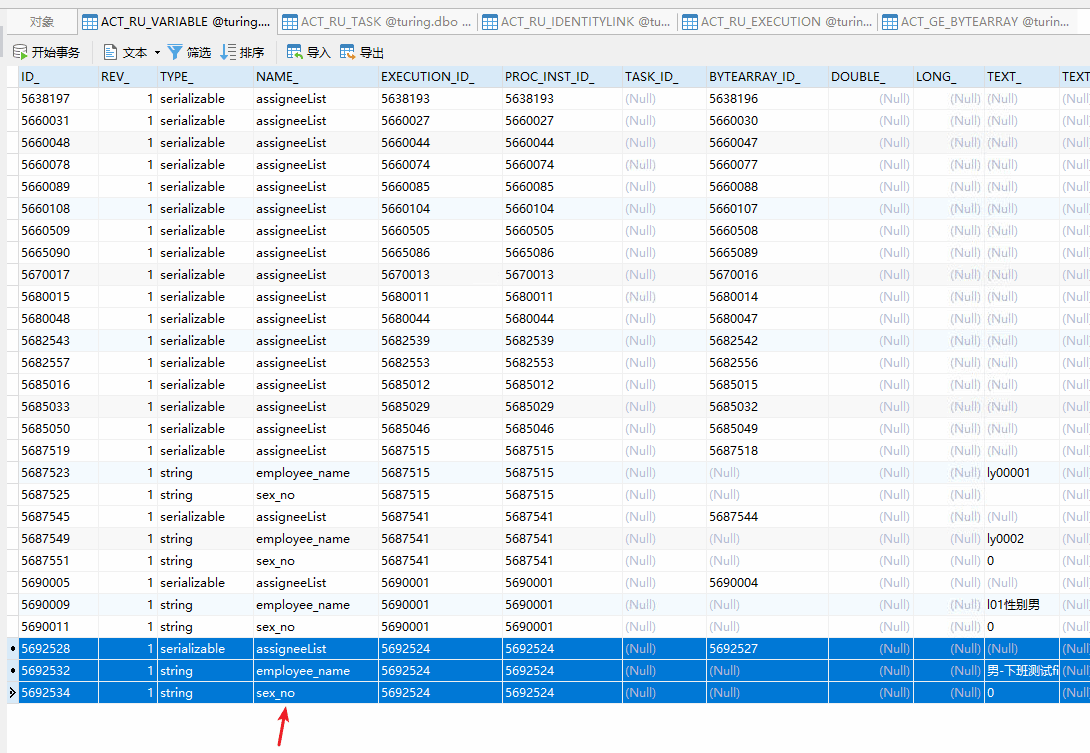Switch to the 对象 tab
Viewport: 1090px width, 753px height.
[x=42, y=22]
